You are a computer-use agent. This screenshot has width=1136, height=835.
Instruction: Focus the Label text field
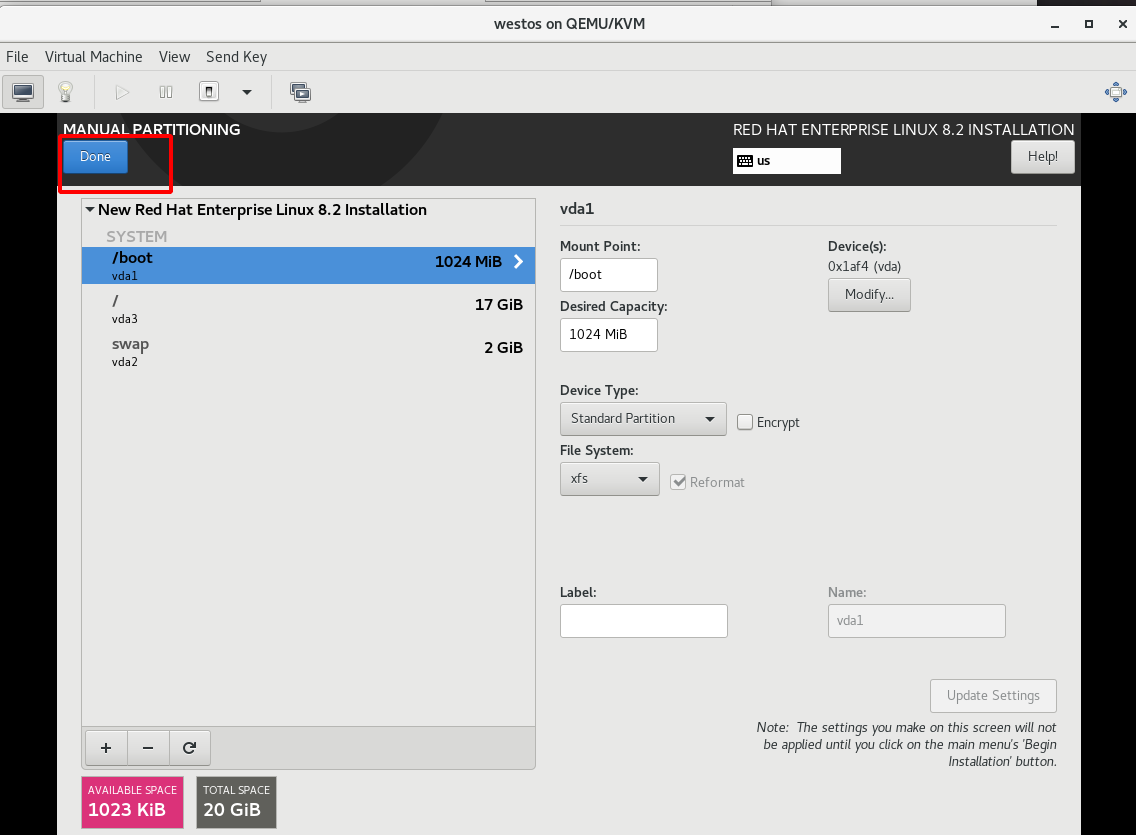pyautogui.click(x=643, y=621)
